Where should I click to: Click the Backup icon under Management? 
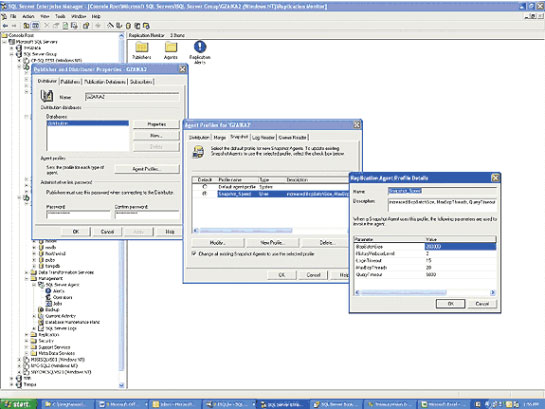tap(41, 310)
